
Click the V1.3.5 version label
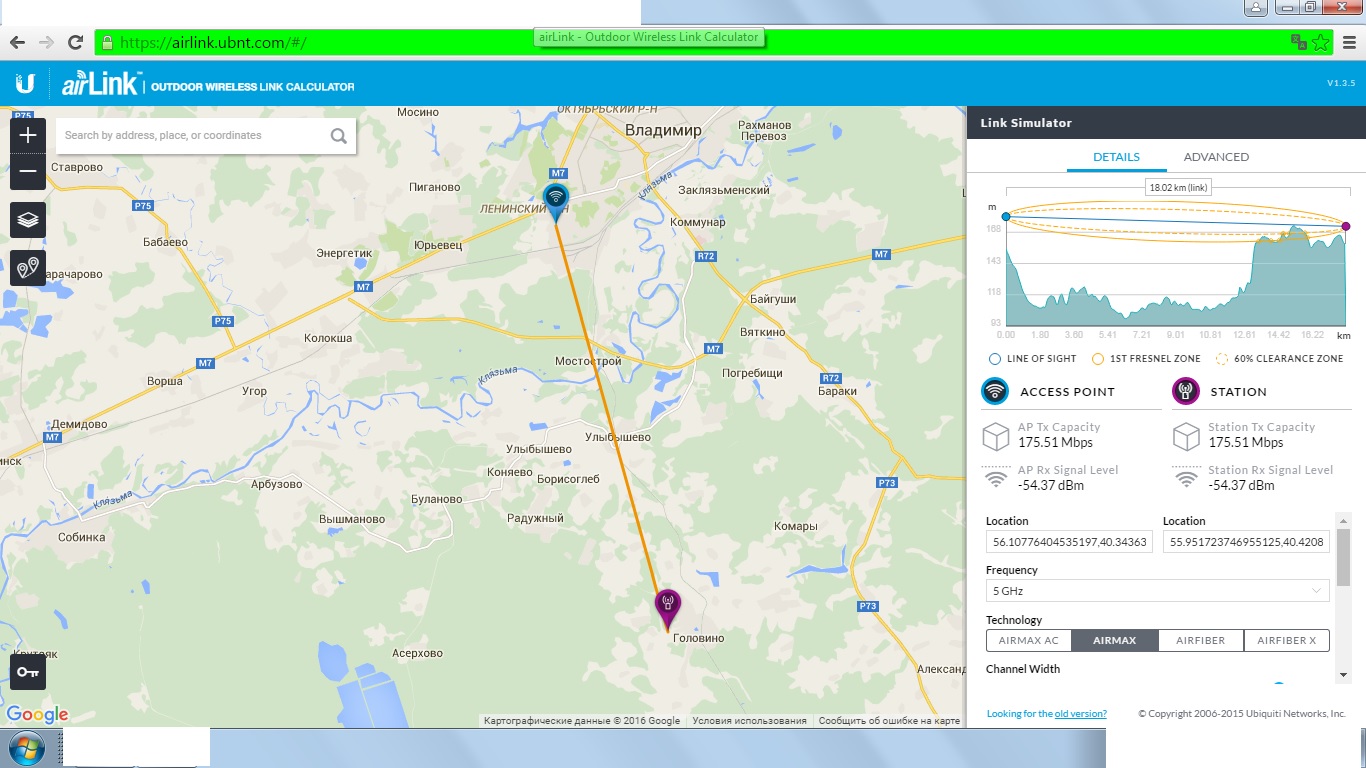click(x=1341, y=83)
